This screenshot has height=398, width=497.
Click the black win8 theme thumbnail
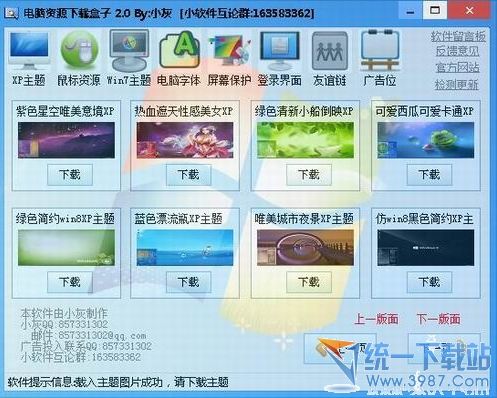426,248
